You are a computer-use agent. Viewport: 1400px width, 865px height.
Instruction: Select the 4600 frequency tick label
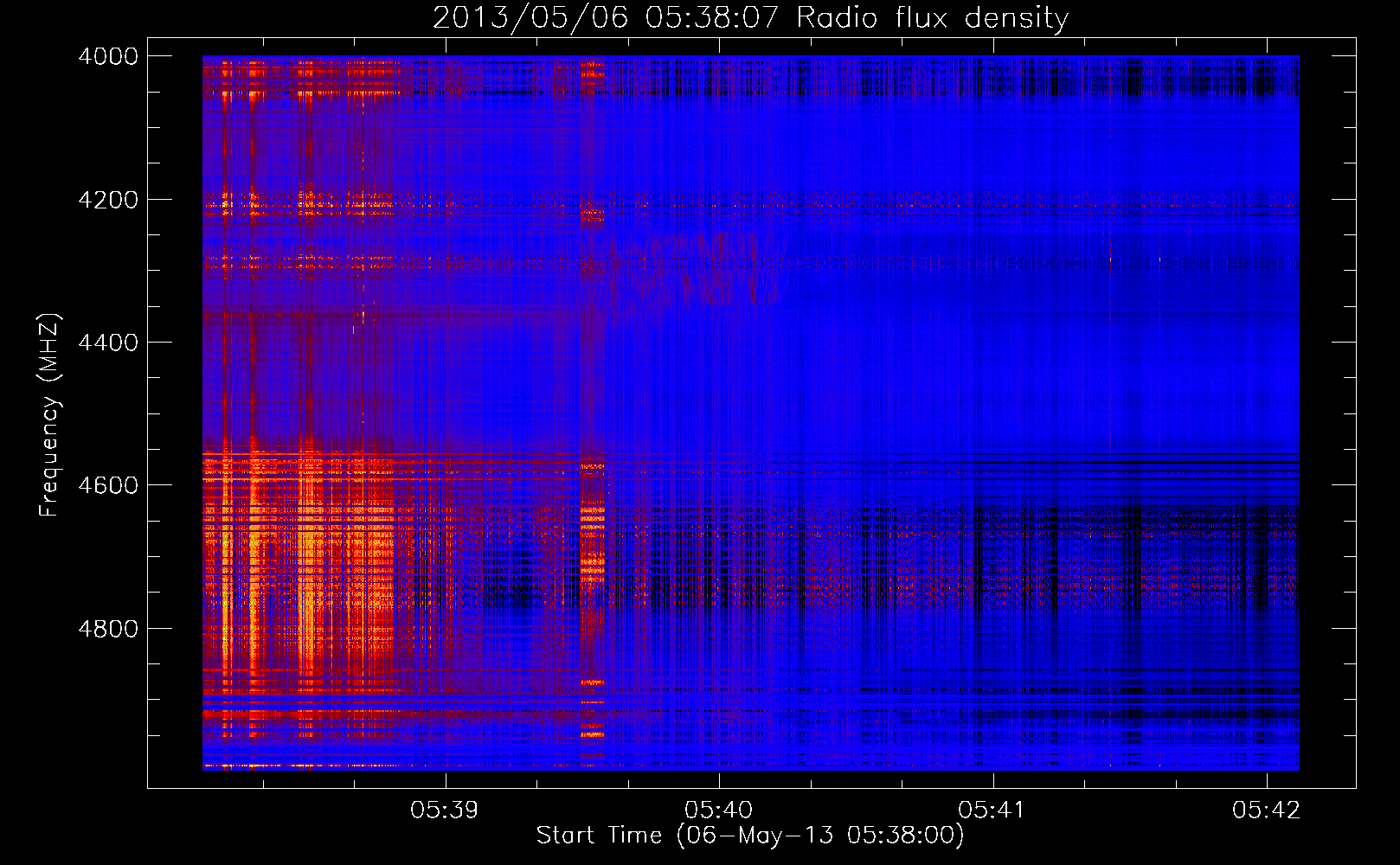click(x=108, y=485)
